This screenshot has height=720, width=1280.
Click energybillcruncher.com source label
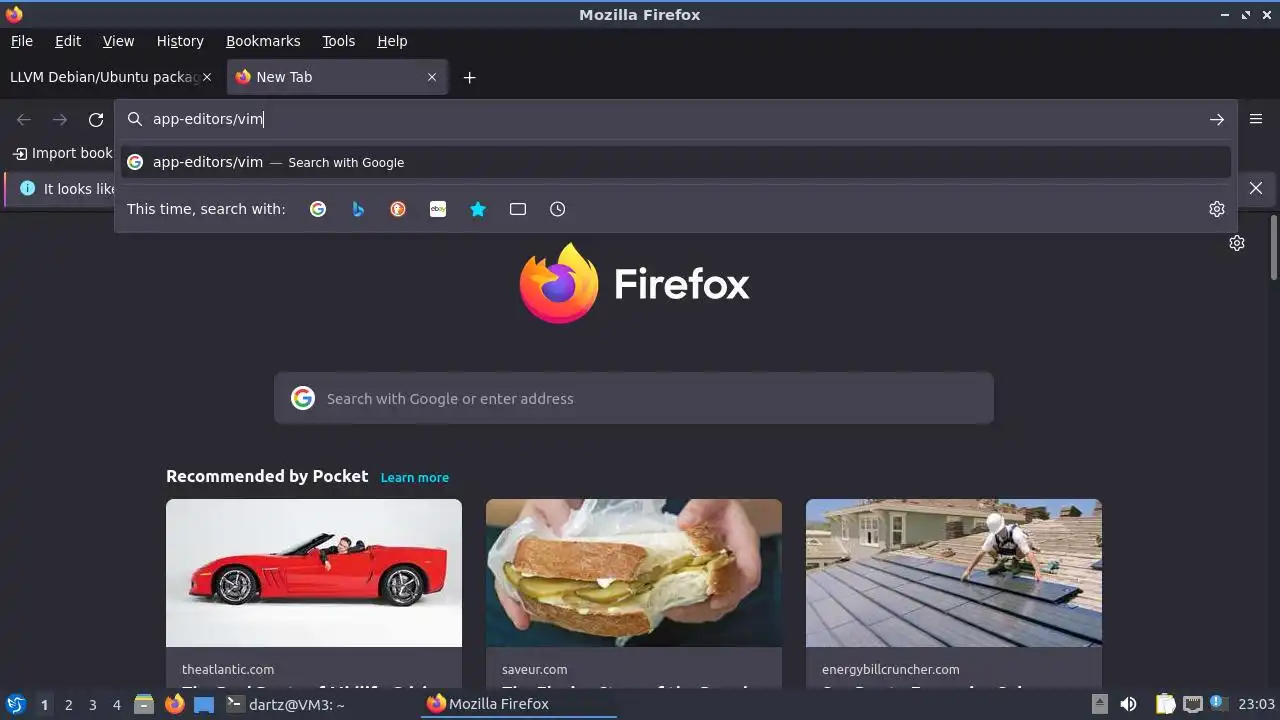890,669
